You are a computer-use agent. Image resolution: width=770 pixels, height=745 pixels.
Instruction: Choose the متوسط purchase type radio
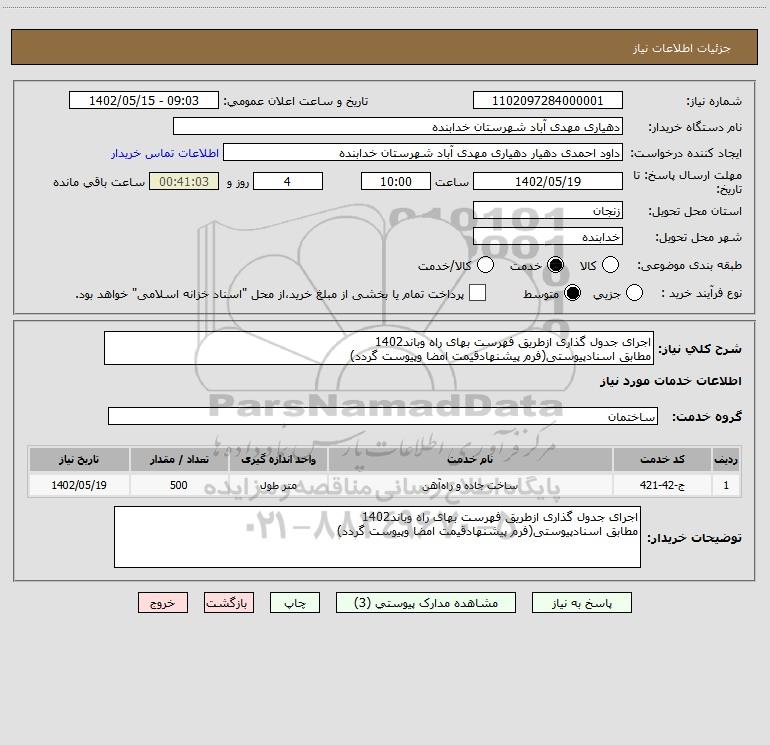click(572, 293)
